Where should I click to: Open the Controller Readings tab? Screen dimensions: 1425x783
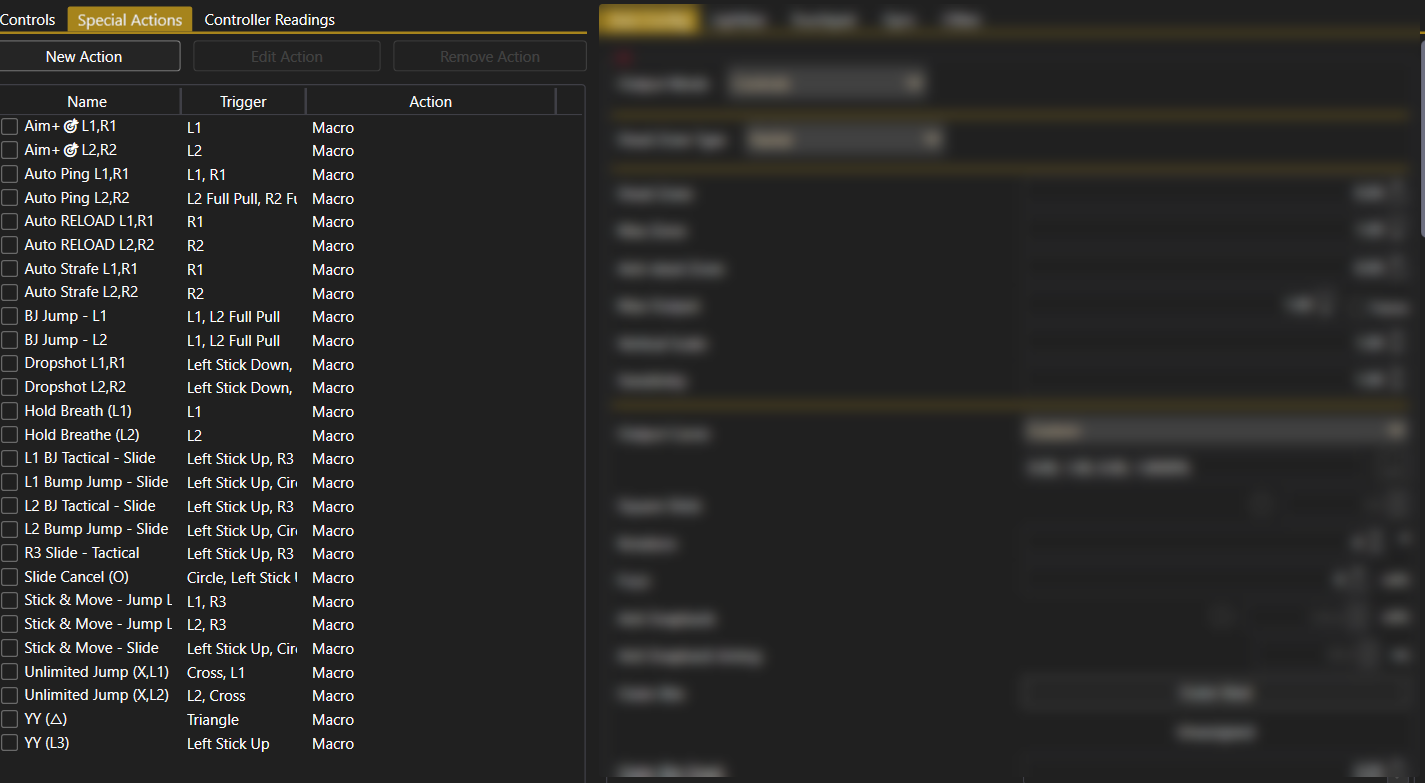point(269,18)
